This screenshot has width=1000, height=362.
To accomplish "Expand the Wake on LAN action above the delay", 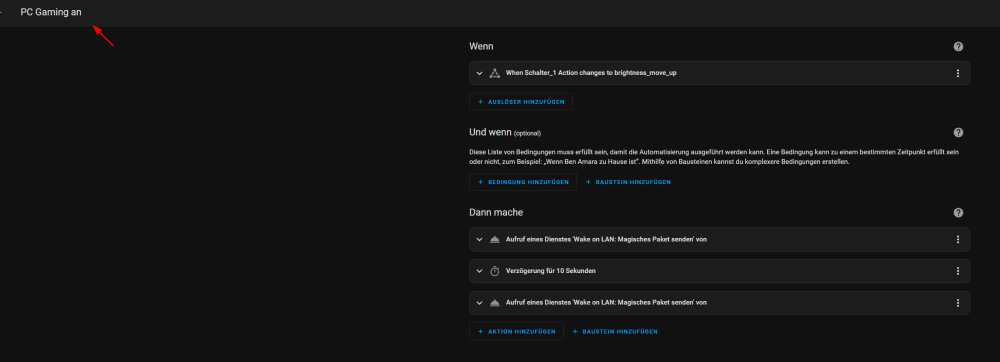I will 480,240.
